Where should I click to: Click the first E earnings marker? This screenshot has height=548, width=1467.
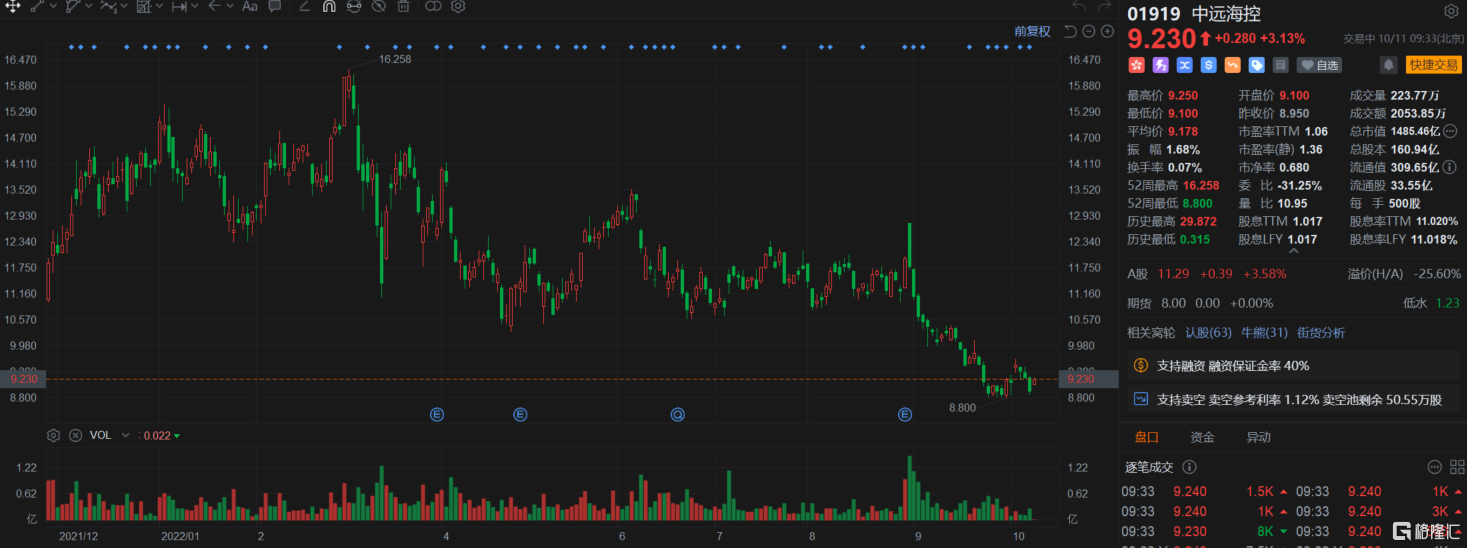point(437,414)
